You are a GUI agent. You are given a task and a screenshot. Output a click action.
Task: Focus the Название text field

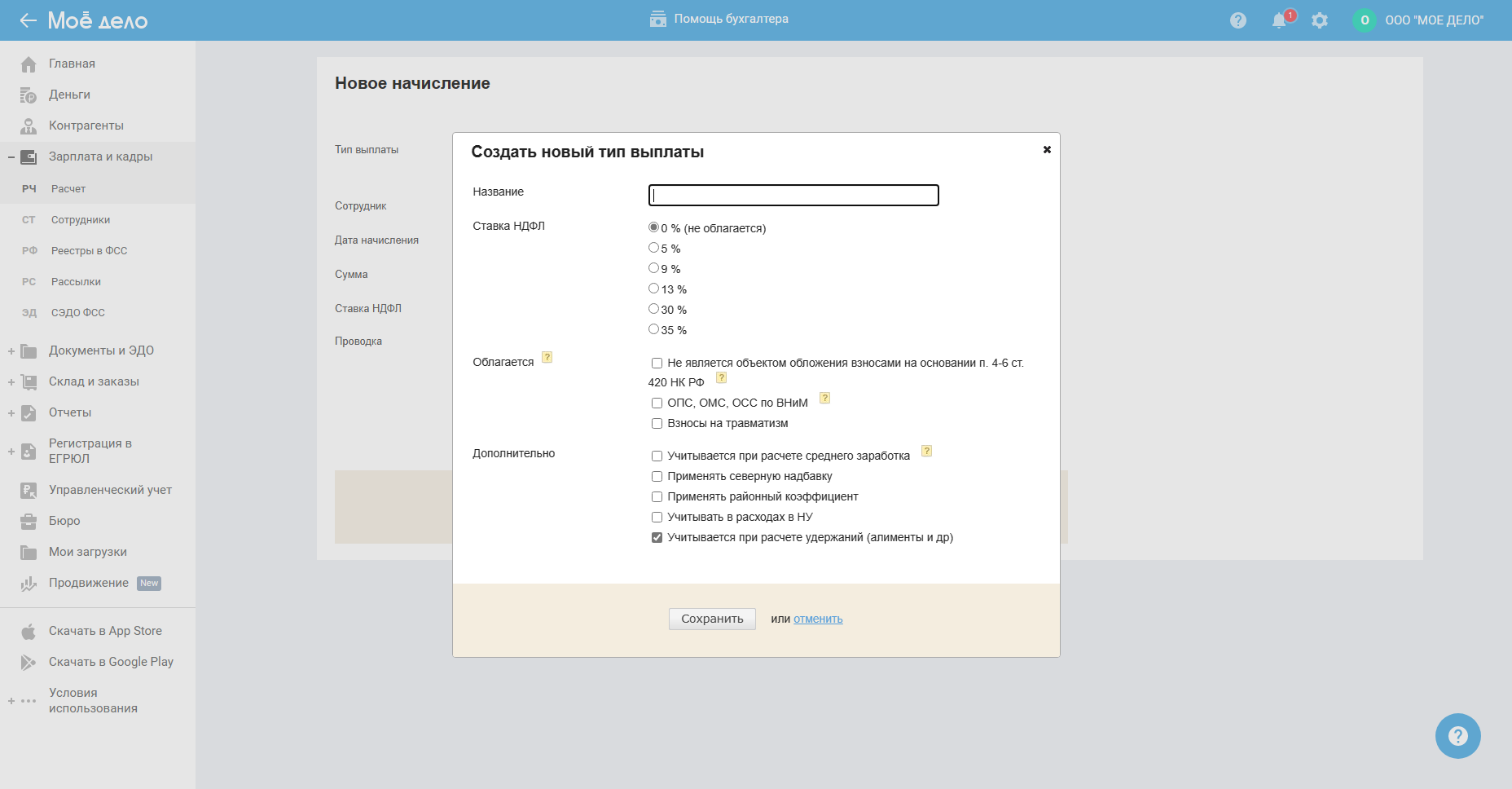[793, 196]
